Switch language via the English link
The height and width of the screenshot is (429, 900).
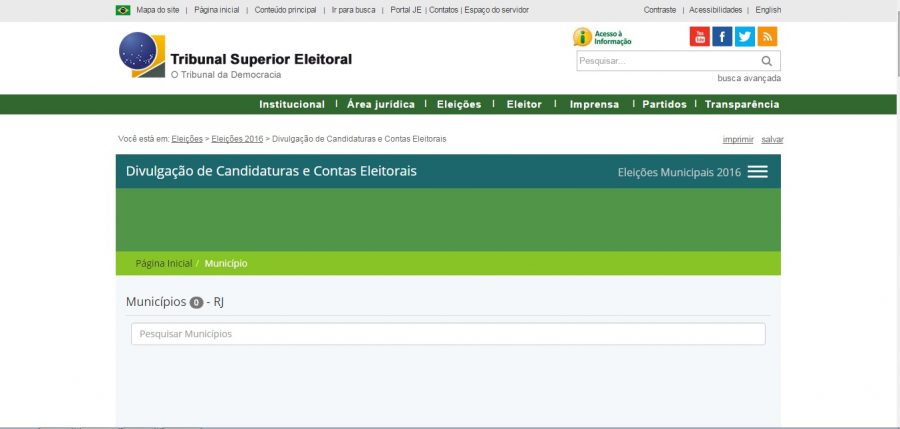click(x=768, y=10)
